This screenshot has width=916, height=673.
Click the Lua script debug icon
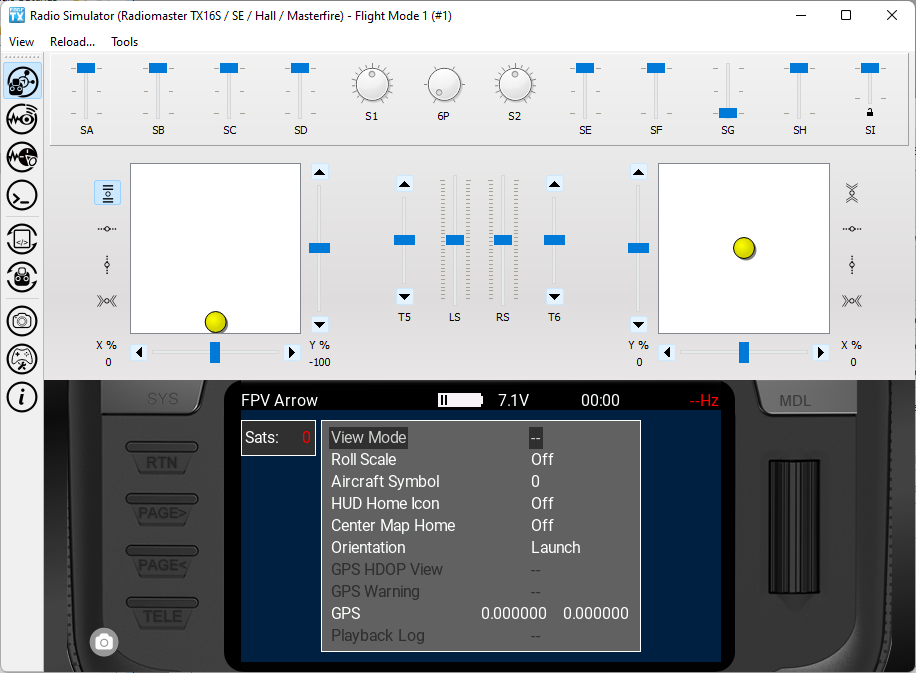pos(22,239)
